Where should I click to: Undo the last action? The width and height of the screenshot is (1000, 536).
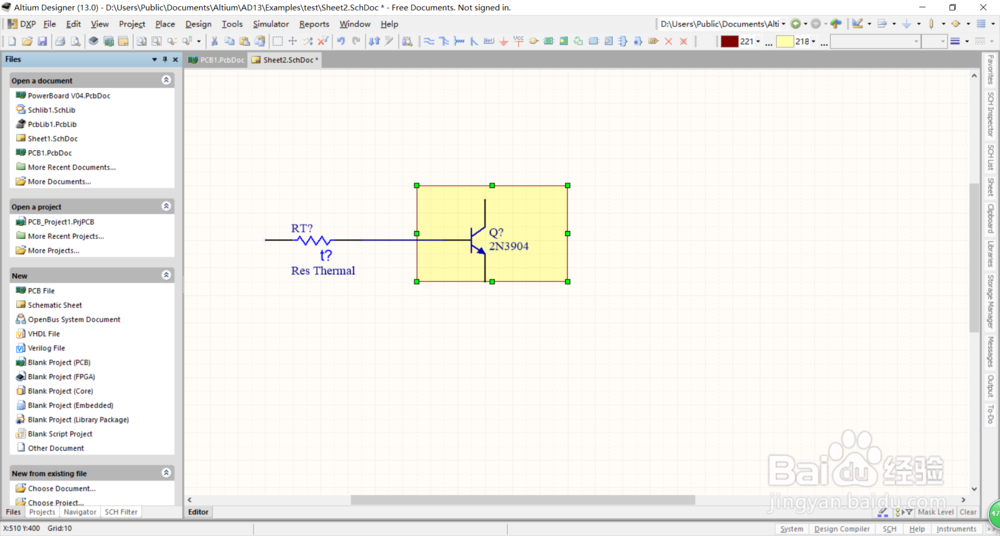(x=341, y=41)
